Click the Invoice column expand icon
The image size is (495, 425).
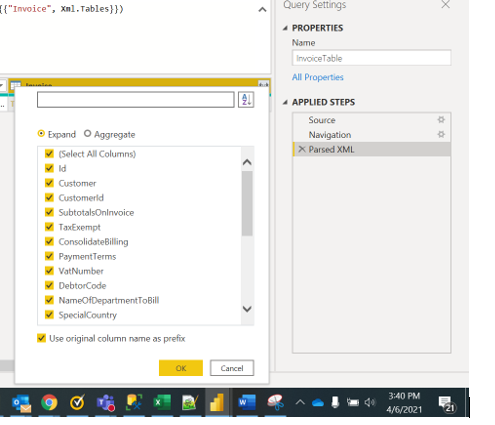263,85
